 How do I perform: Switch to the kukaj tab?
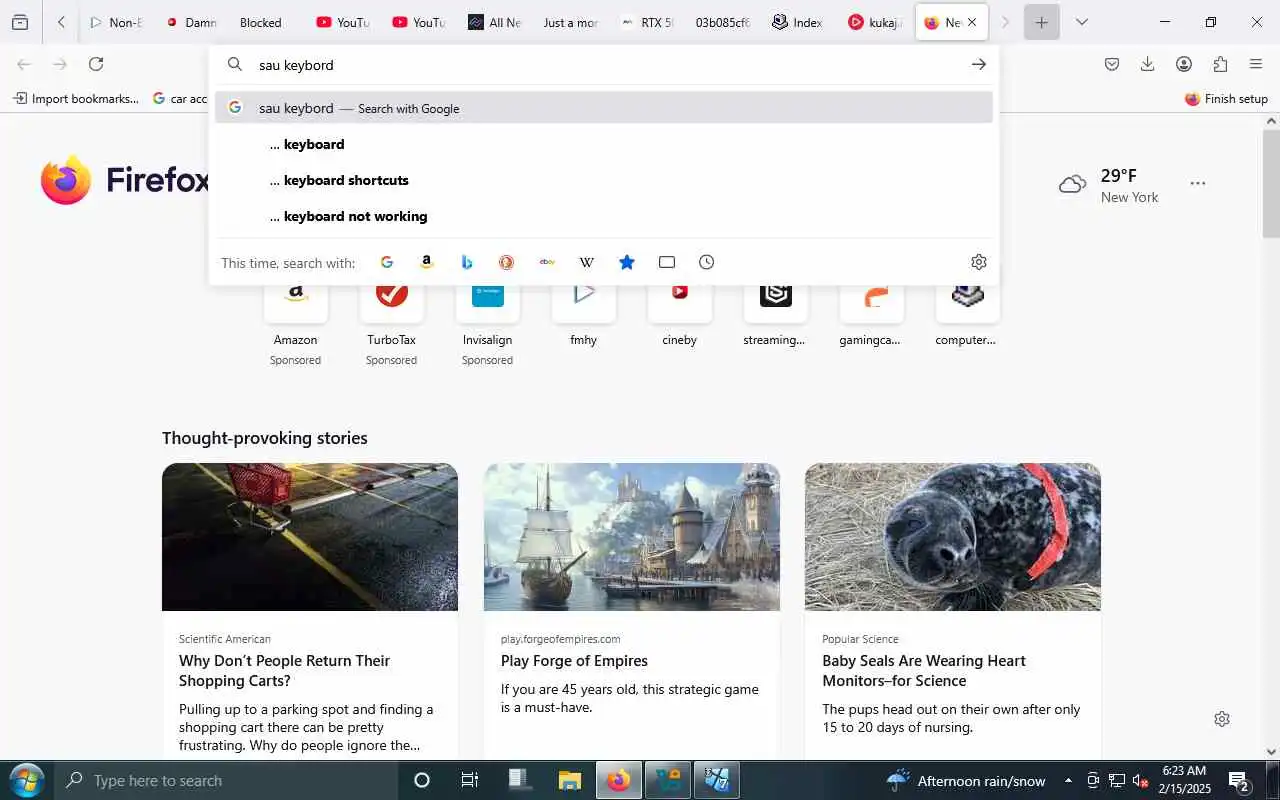(875, 22)
